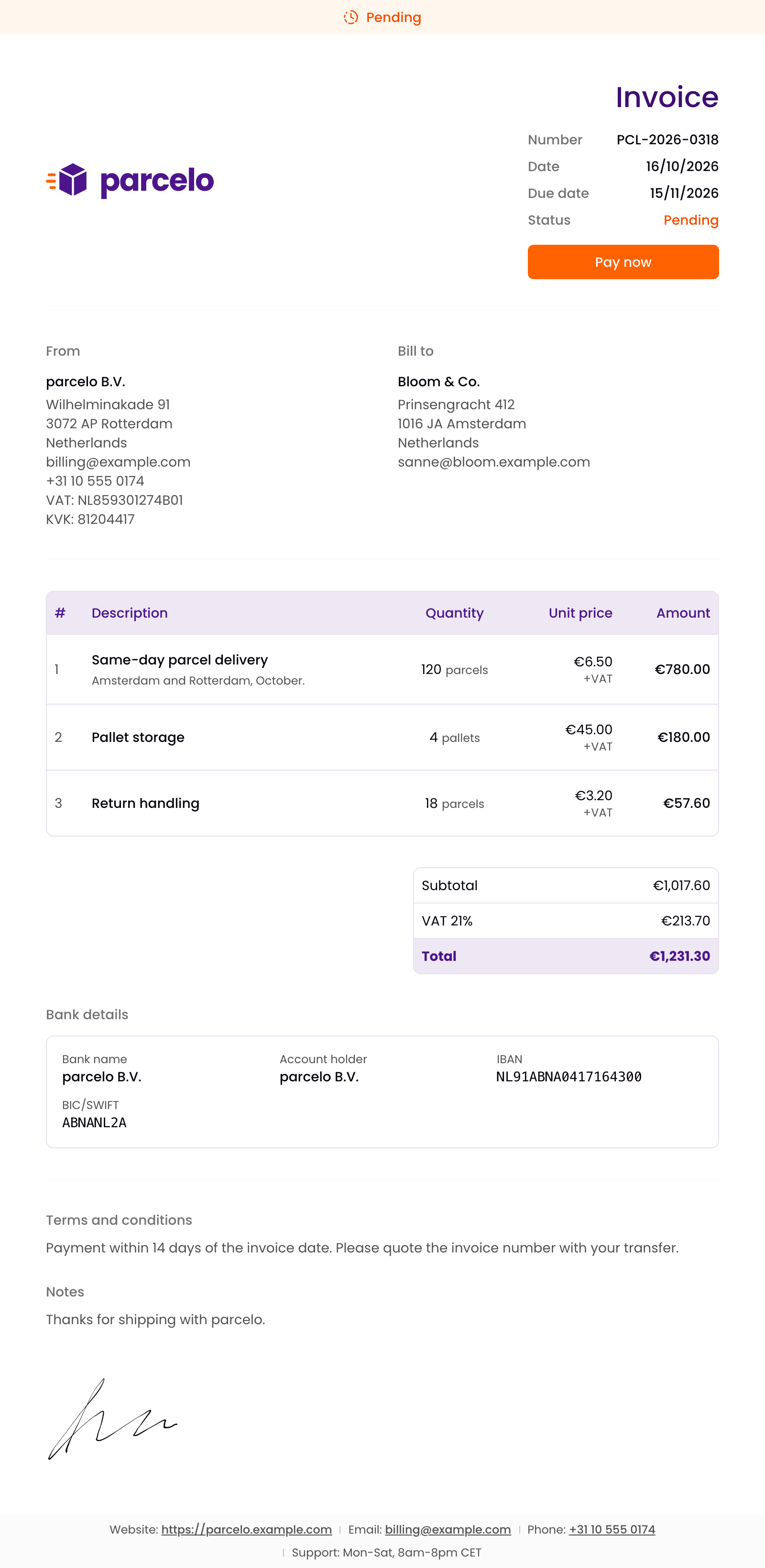Click the KVK: 81204417 line
This screenshot has width=765, height=1568.
(x=90, y=519)
